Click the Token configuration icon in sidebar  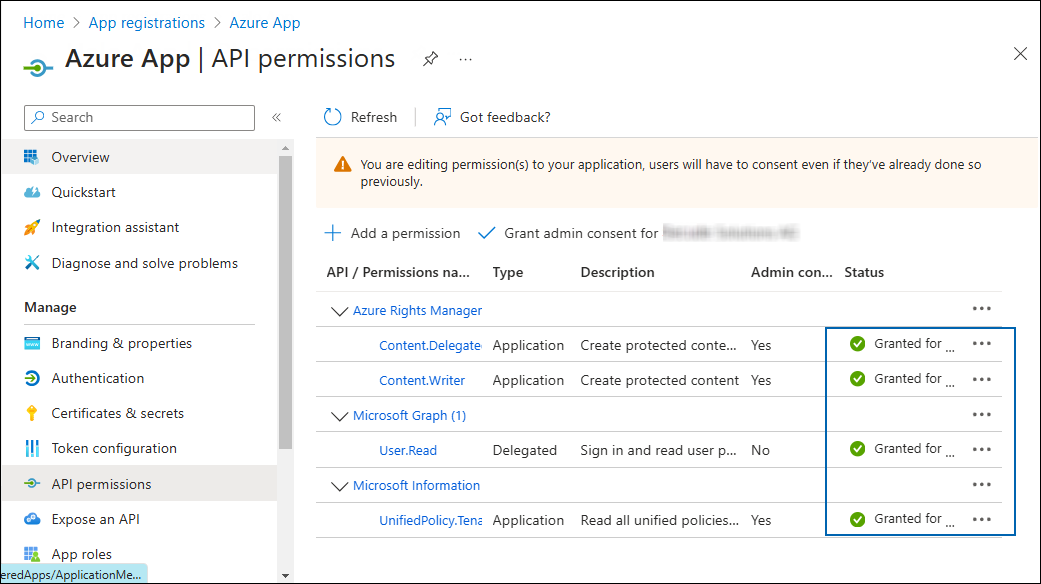33,448
